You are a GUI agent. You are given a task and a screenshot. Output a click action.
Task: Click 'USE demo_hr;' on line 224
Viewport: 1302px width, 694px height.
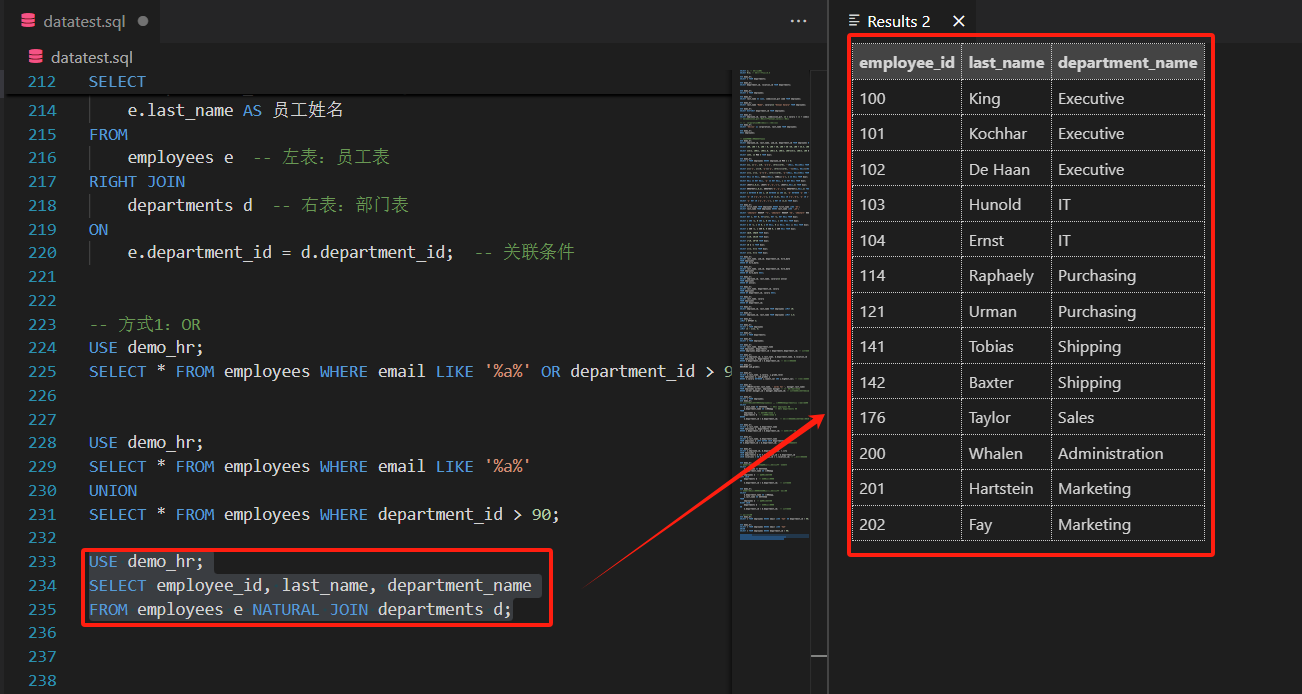pyautogui.click(x=146, y=348)
